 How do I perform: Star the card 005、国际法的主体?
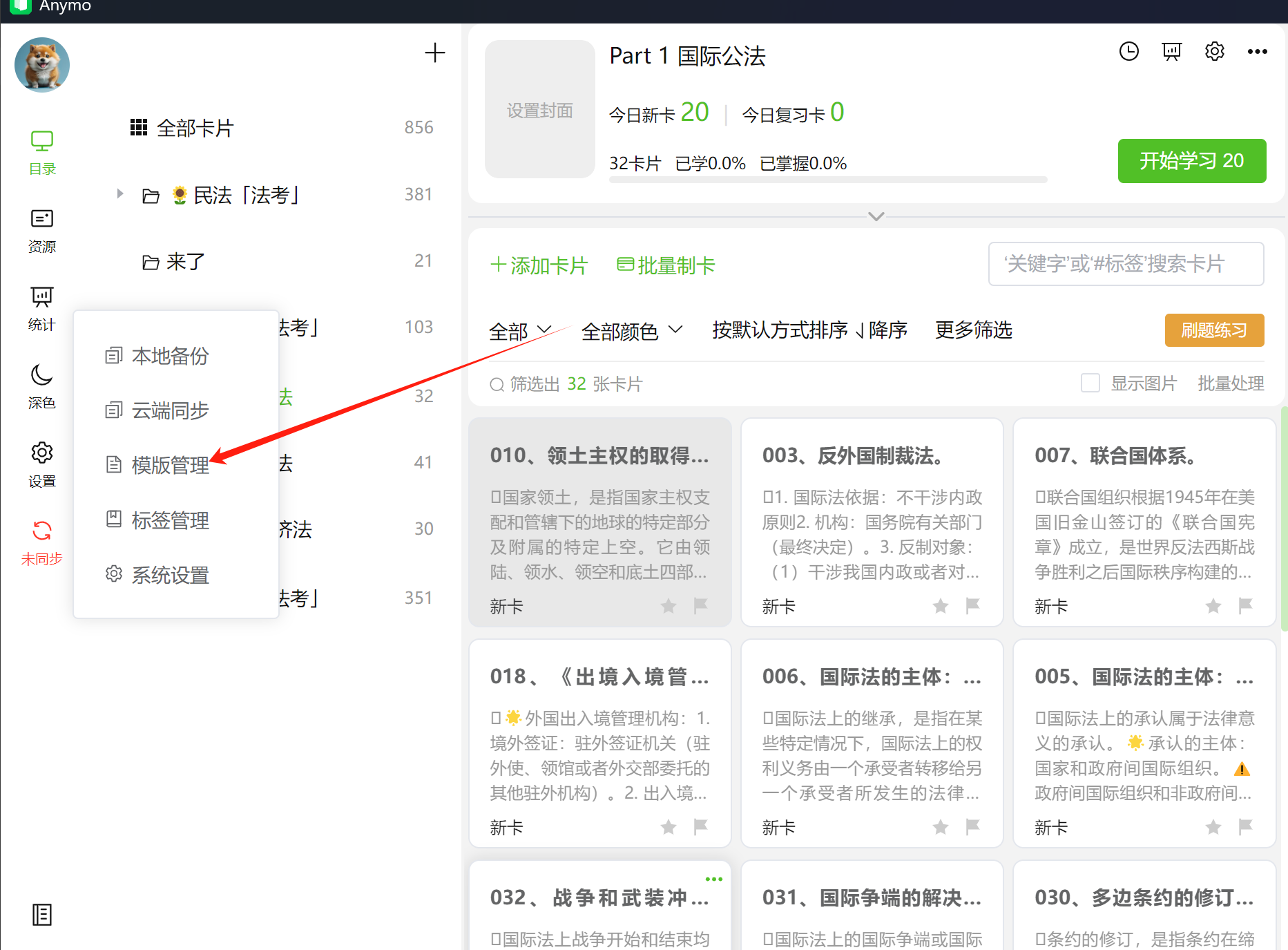(x=1213, y=827)
